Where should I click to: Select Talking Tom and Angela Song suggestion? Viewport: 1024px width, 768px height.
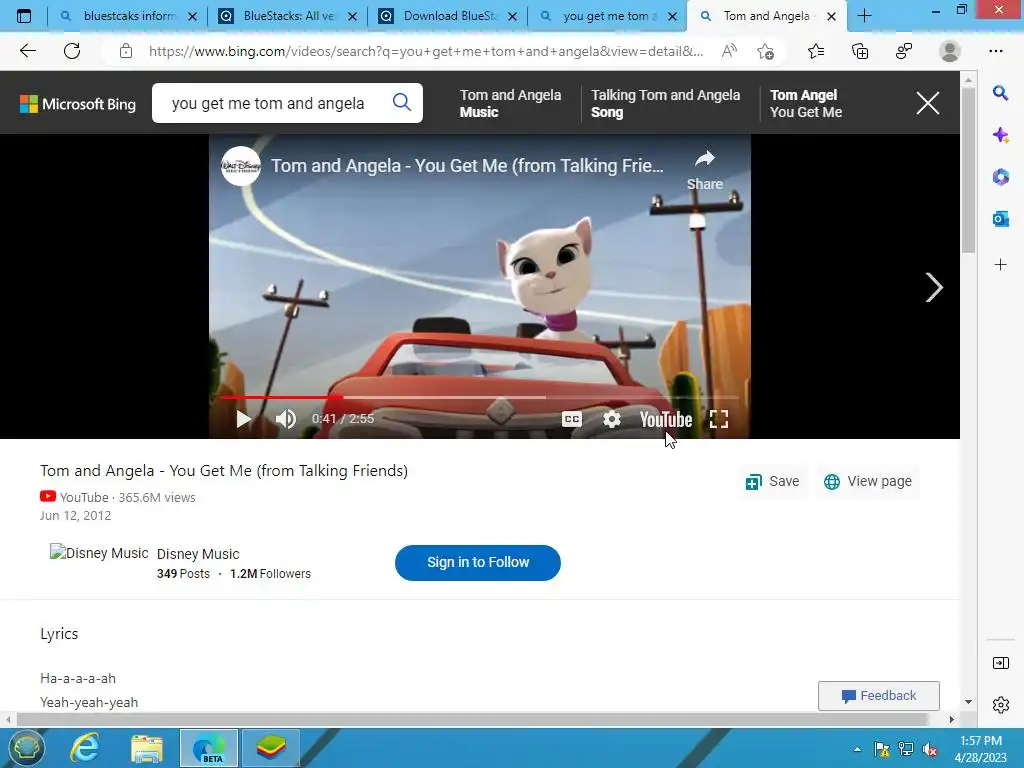tap(665, 103)
